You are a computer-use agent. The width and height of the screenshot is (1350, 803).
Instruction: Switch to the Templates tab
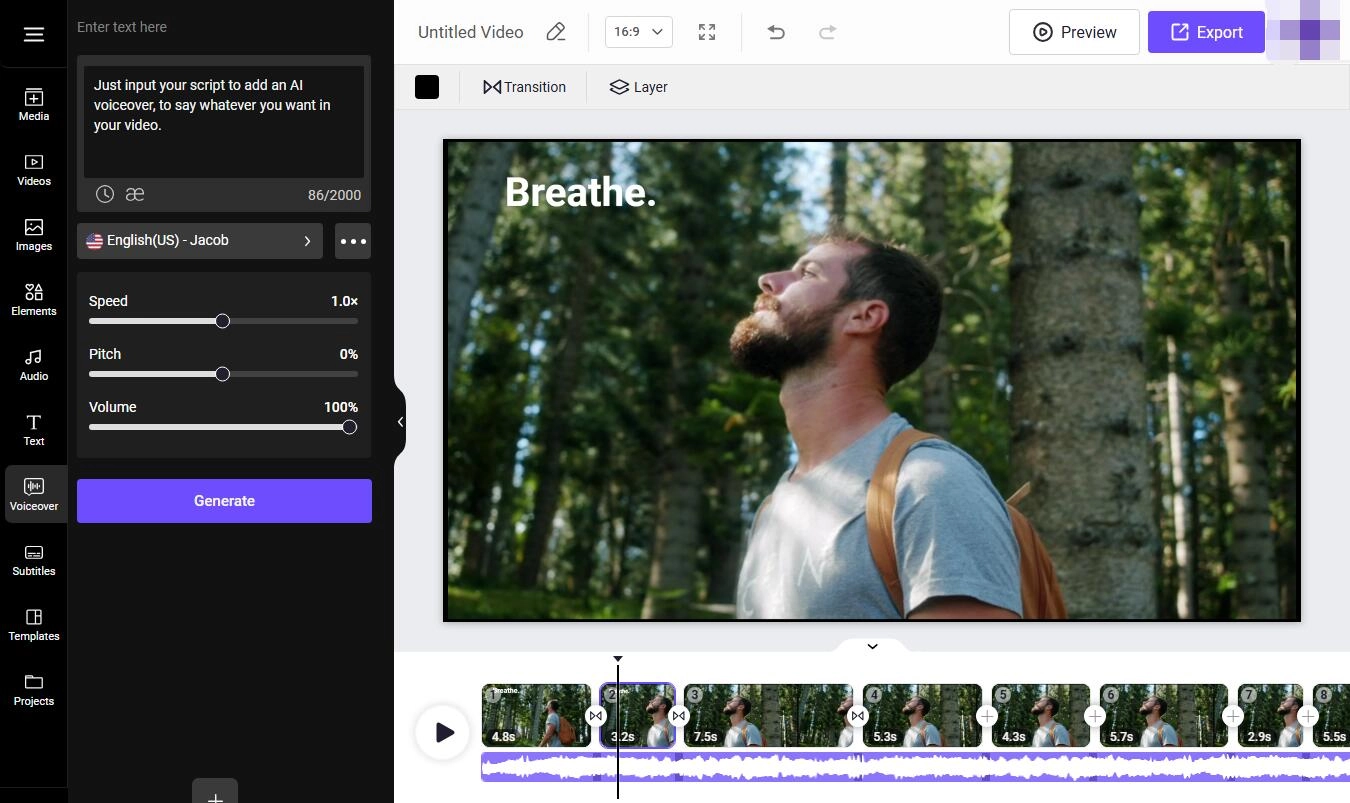[x=34, y=625]
